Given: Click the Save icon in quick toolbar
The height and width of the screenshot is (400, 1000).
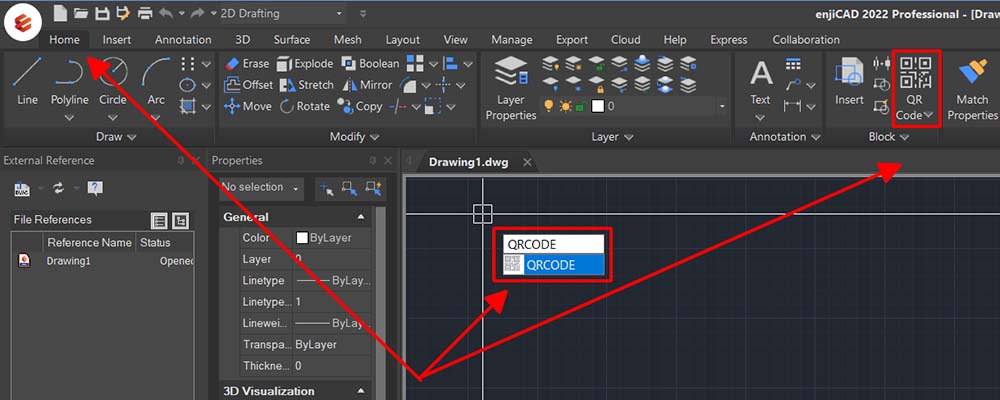Looking at the screenshot, I should (x=101, y=13).
